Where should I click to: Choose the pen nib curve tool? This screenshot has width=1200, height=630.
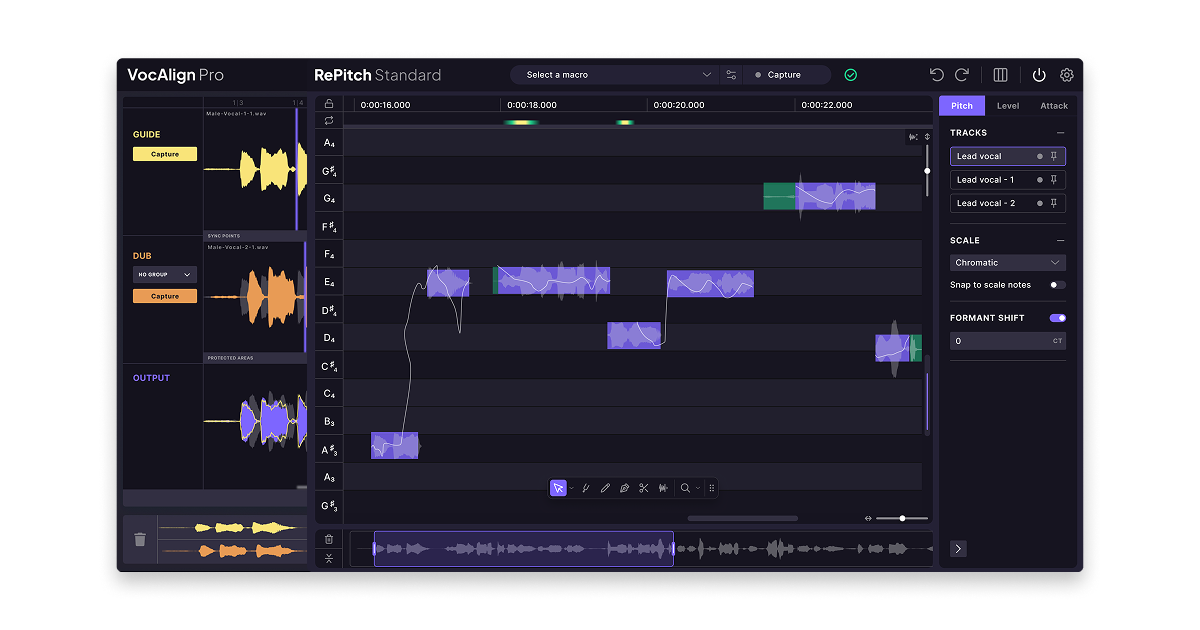624,488
